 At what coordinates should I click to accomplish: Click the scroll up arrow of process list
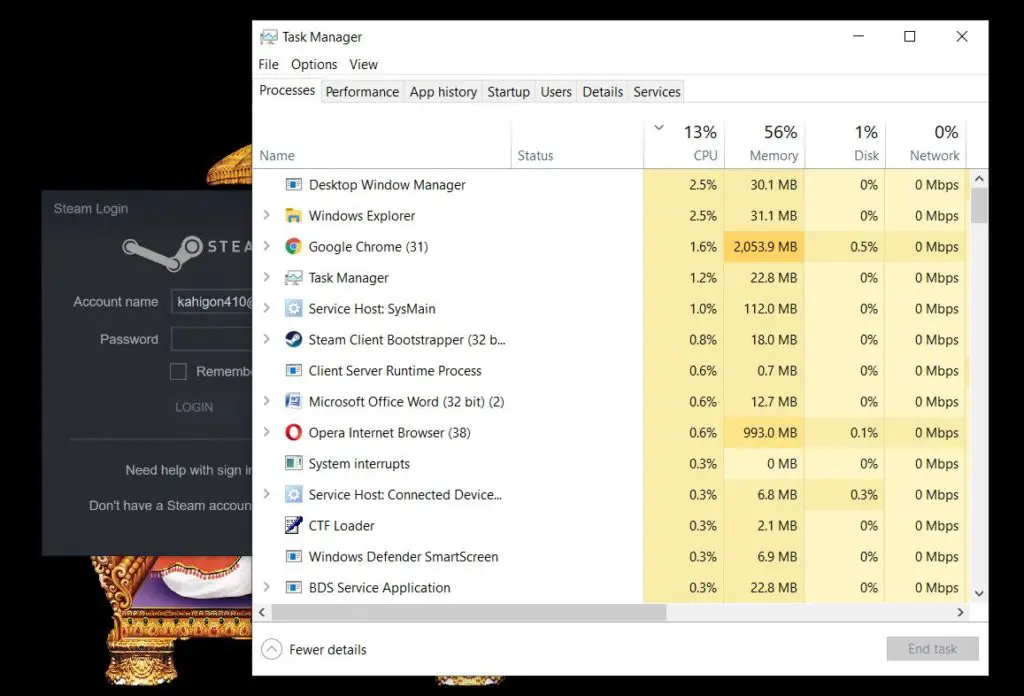(x=978, y=178)
